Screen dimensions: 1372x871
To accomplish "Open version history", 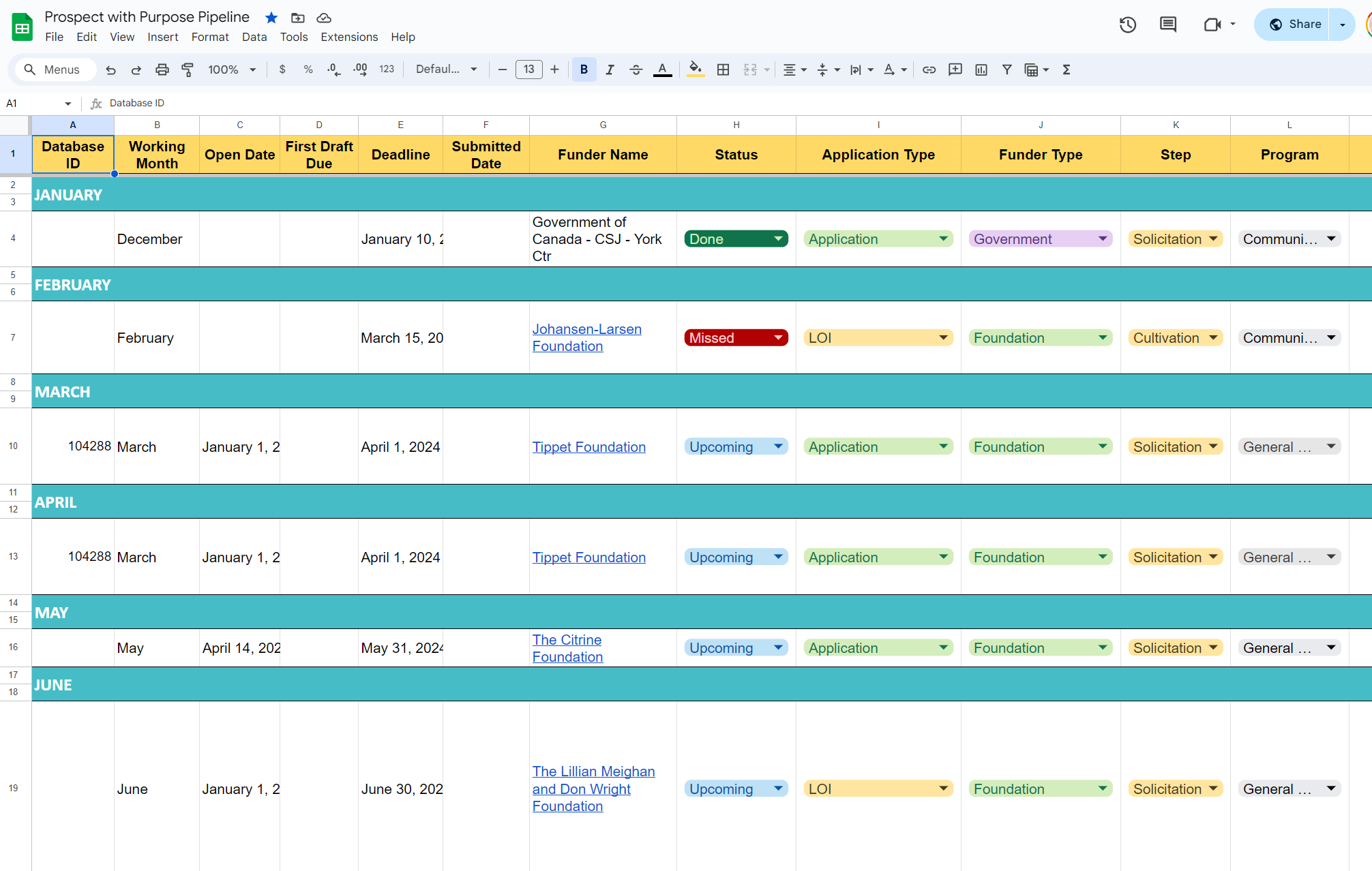I will click(x=1128, y=25).
